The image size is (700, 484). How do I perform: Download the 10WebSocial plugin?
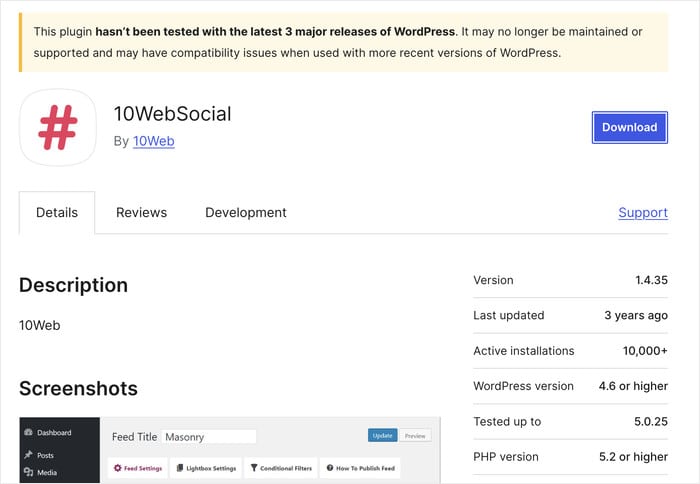tap(629, 127)
